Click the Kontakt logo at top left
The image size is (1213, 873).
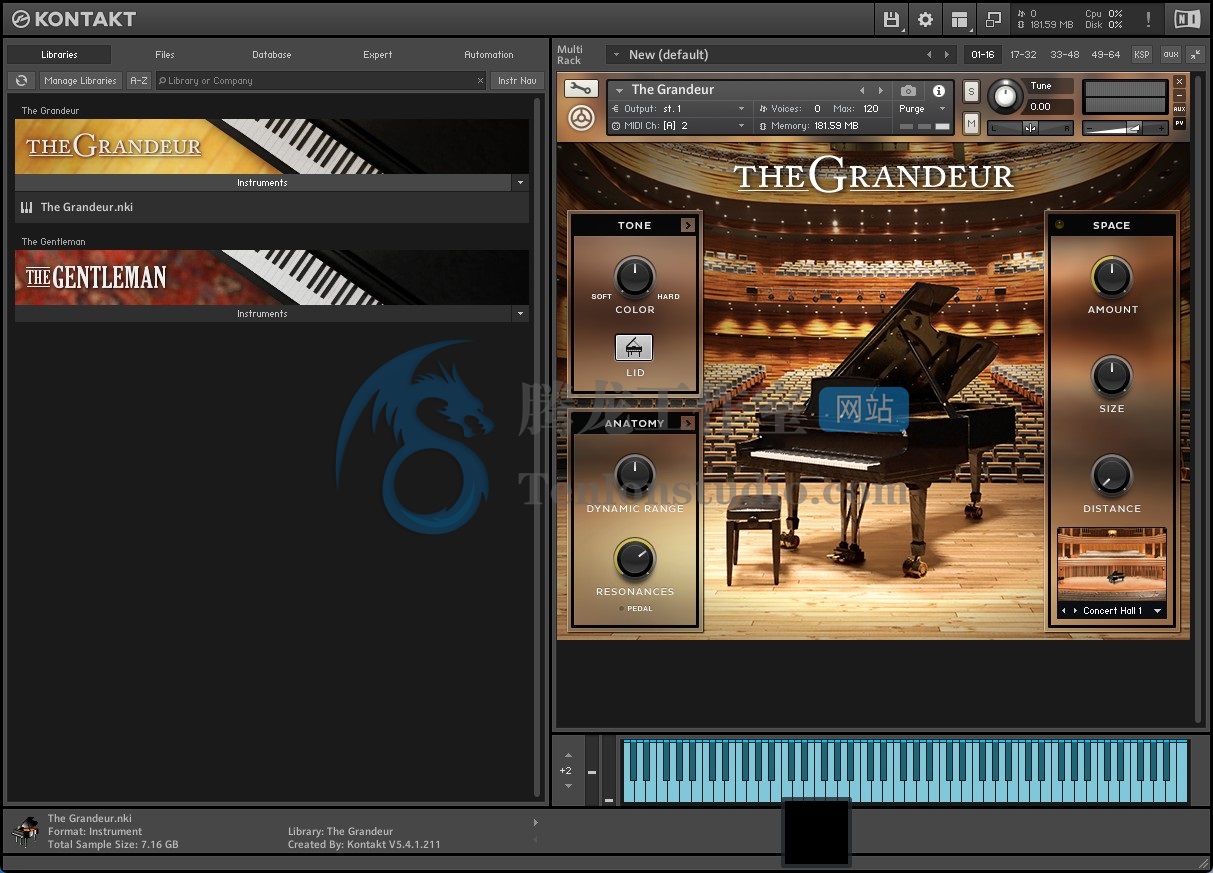[74, 19]
